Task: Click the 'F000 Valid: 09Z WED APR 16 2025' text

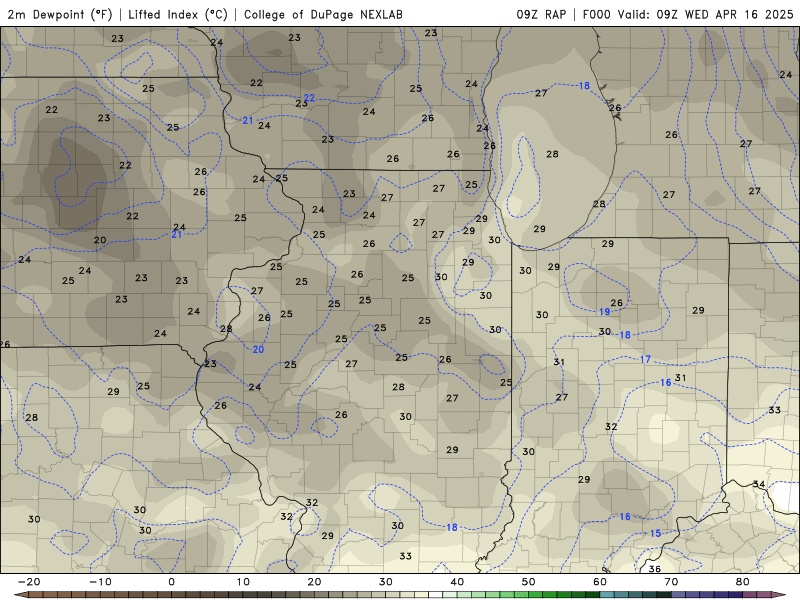Action: click(687, 14)
